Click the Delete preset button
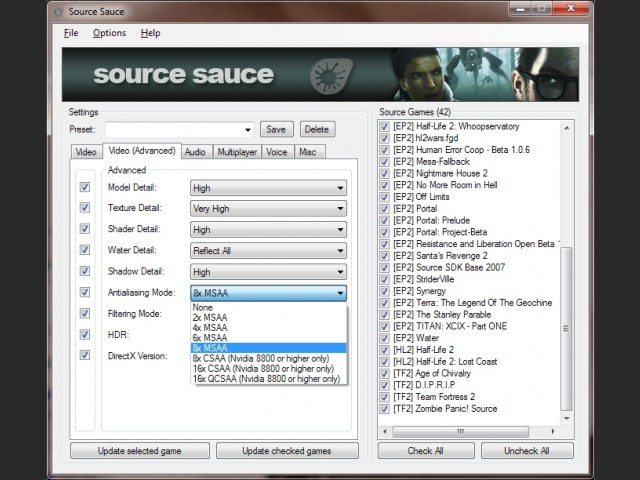Viewport: 640px width, 480px height. 317,129
